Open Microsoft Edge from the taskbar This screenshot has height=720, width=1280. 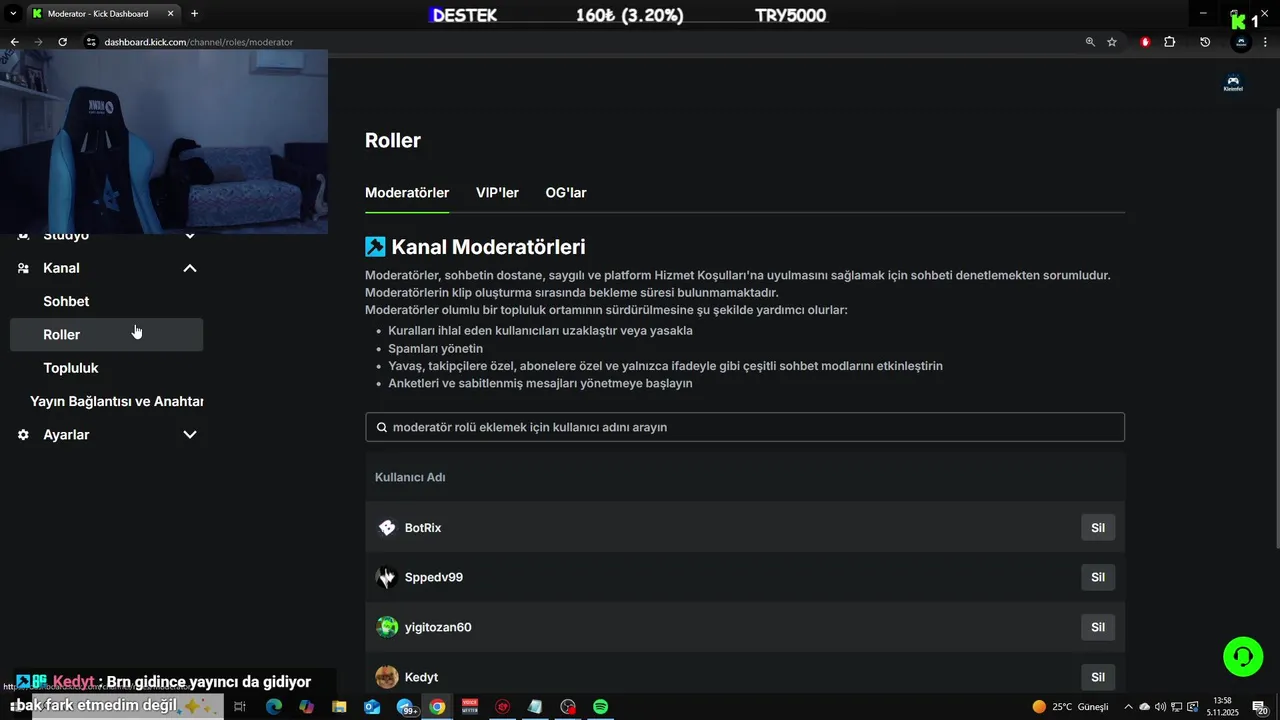(x=273, y=706)
